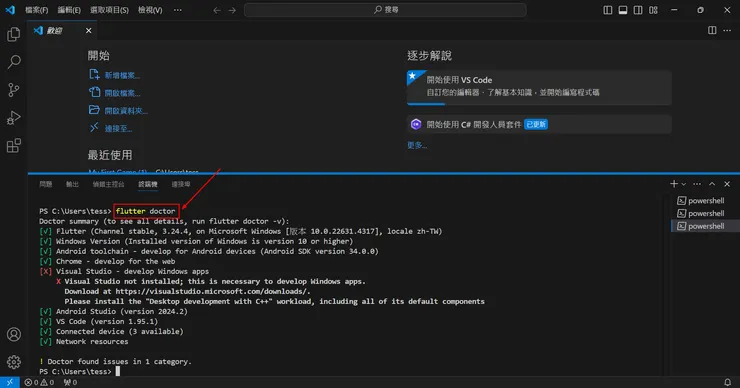
Task: Open the title bar overflow menu ellipsis
Action: tap(177, 10)
